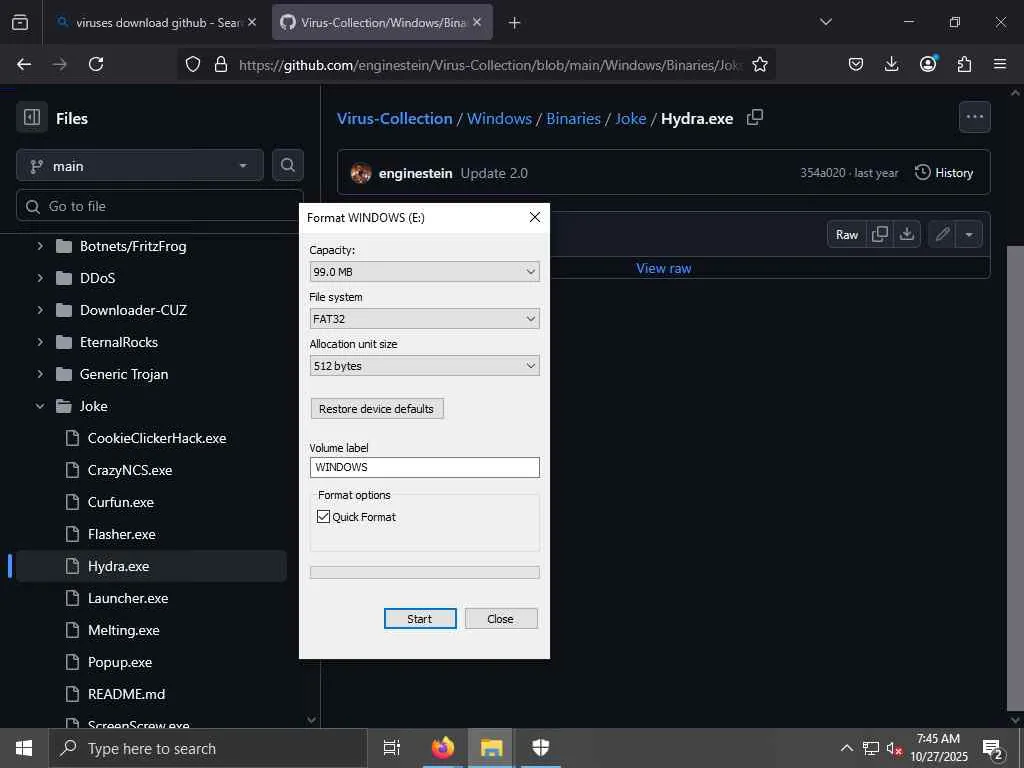Open the main branch selector dropdown
This screenshot has height=768, width=1024.
coord(140,166)
